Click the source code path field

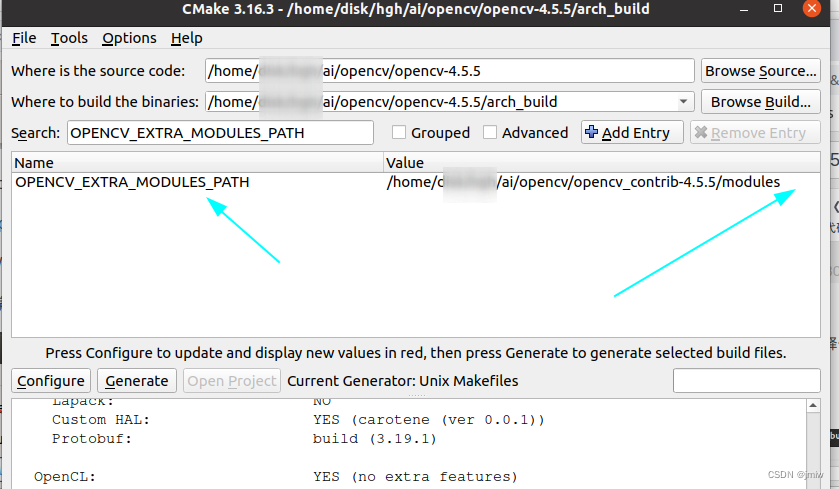pos(449,71)
